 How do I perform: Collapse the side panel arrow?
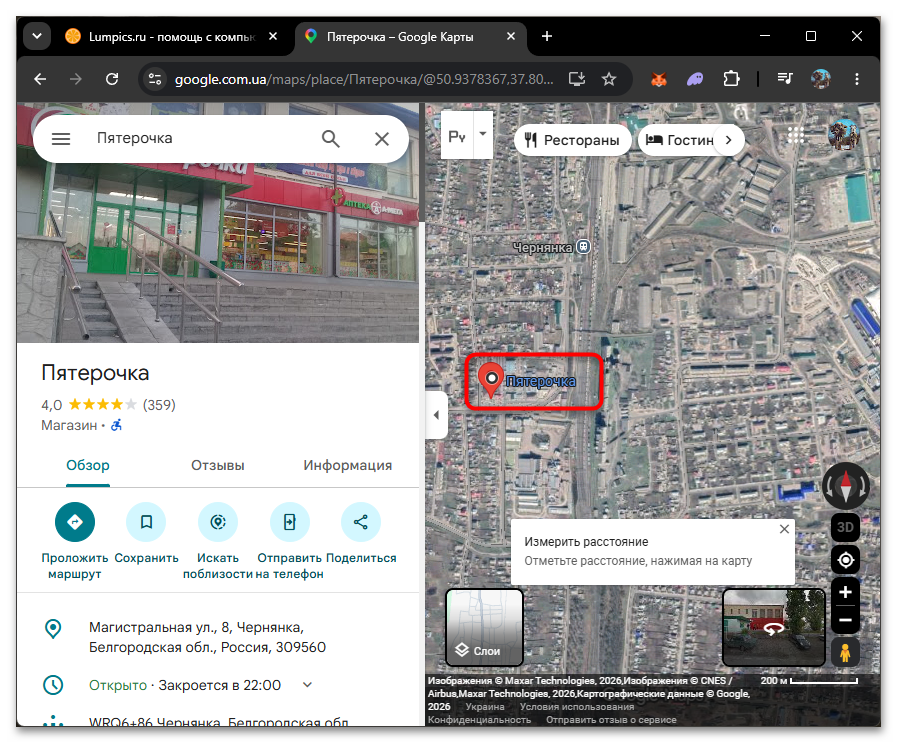(x=436, y=415)
